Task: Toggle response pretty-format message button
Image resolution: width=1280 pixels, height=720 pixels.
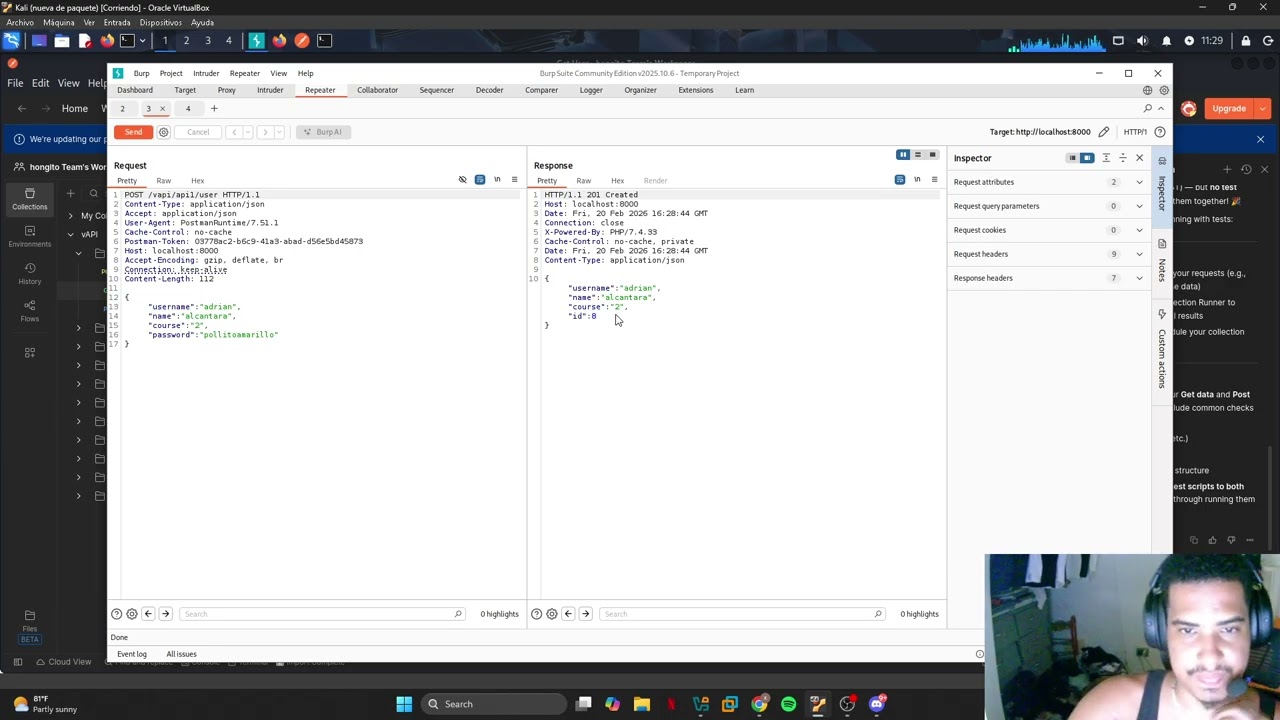Action: pyautogui.click(x=900, y=180)
